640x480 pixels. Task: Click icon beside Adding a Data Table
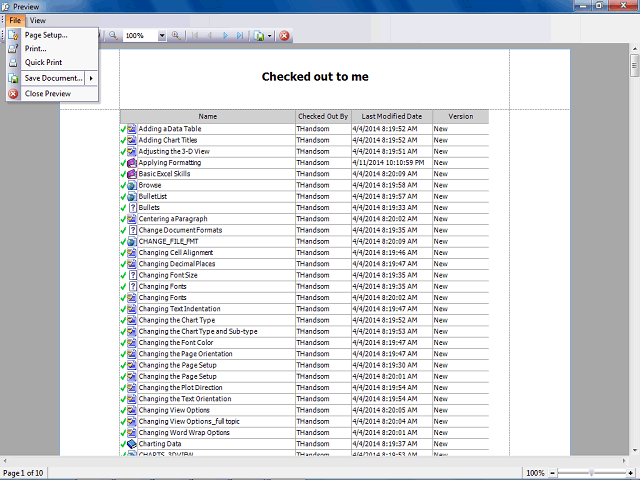[x=131, y=129]
